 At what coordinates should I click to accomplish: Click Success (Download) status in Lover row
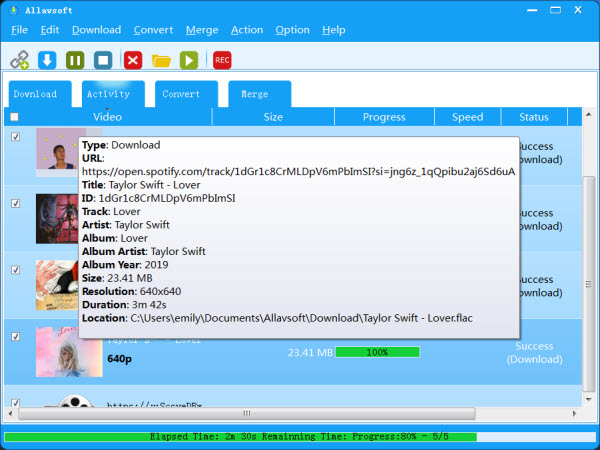[x=534, y=352]
